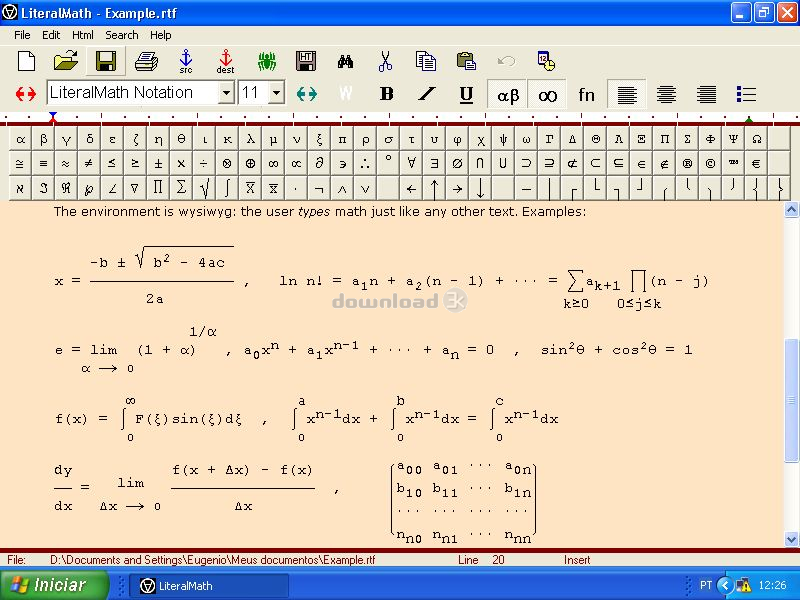Insert the integral symbol
The height and width of the screenshot is (600, 800).
pyautogui.click(x=228, y=188)
